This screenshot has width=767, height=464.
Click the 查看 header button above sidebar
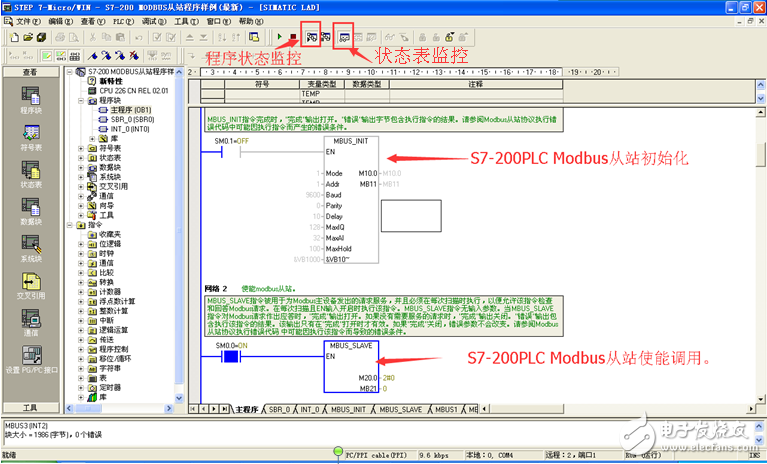[x=30, y=72]
